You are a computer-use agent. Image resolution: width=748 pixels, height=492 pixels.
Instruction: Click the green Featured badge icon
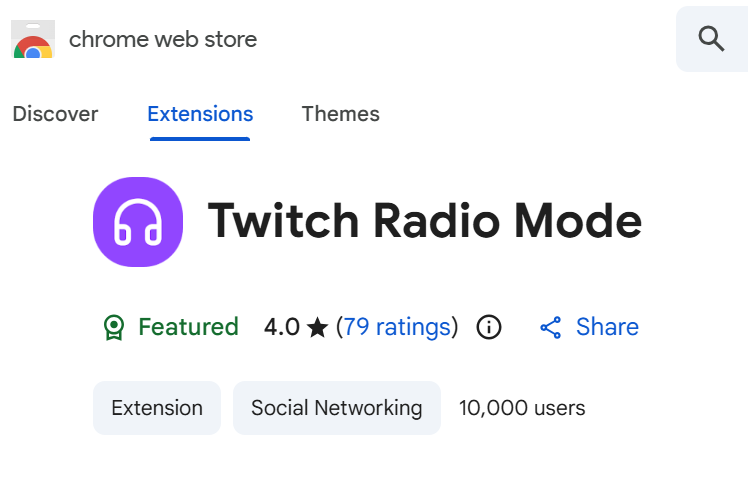pos(114,327)
